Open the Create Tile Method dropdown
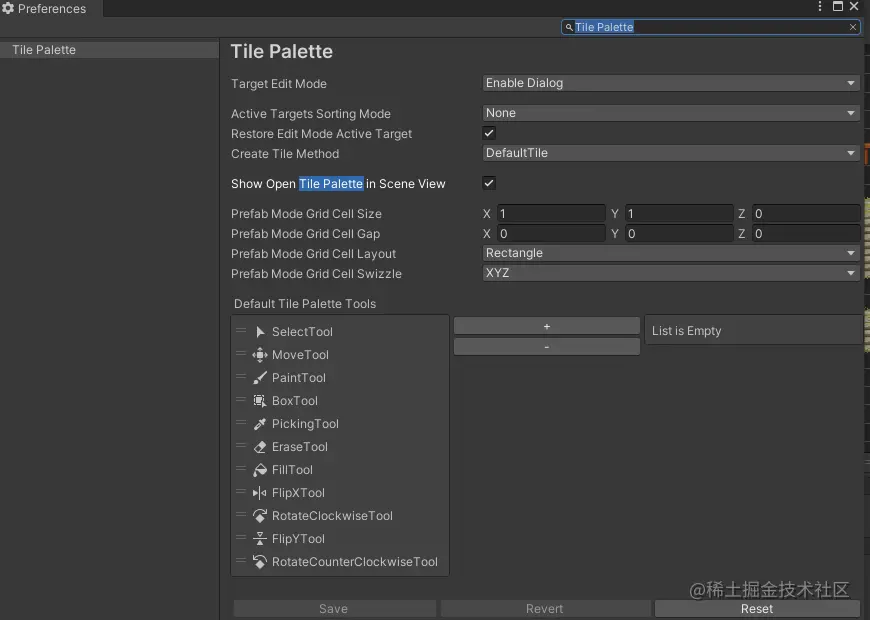Screen dimensions: 870x620 671,153
